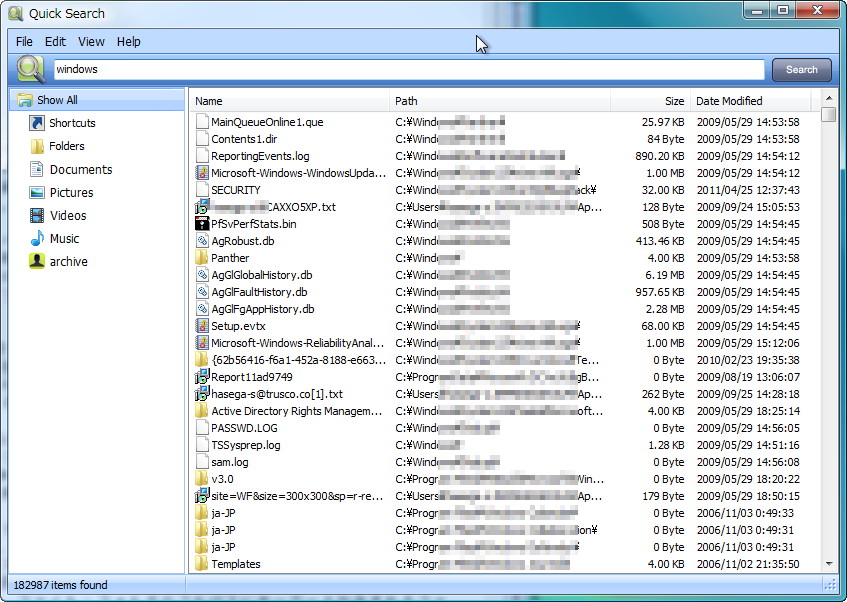Click the Search button
Viewport: 847px width, 602px height.
tap(802, 70)
